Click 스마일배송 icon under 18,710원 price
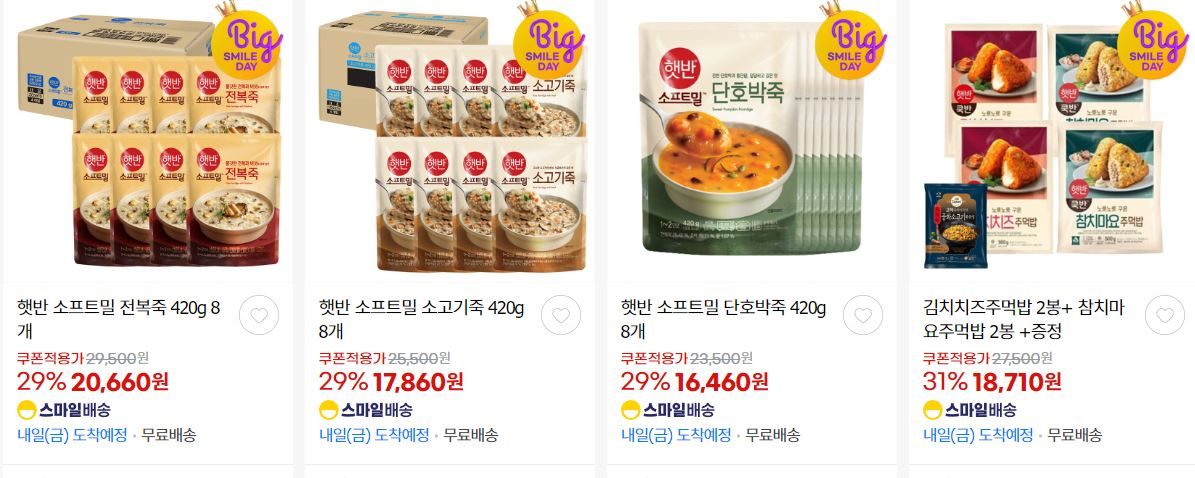The width and height of the screenshot is (1195, 478). click(x=969, y=409)
